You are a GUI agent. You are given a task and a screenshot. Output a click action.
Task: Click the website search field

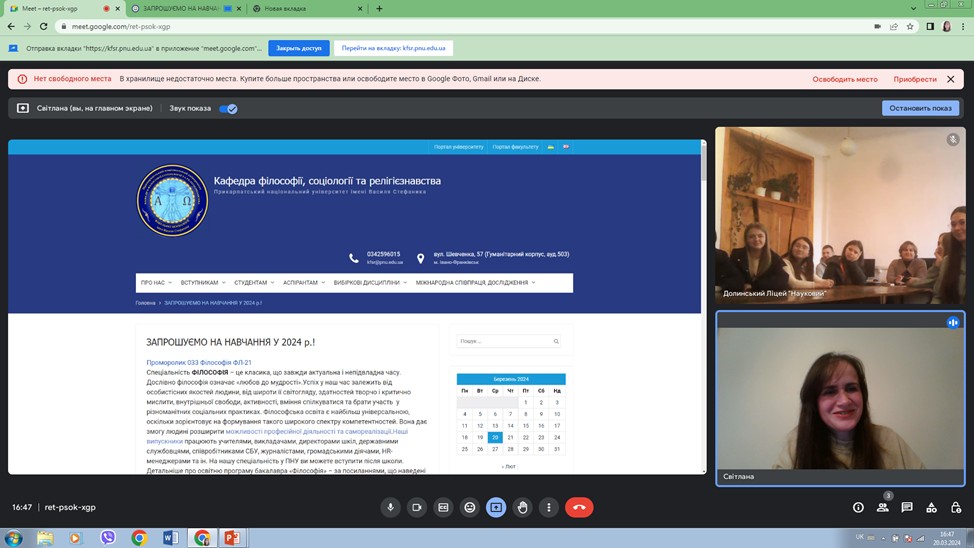click(x=503, y=341)
